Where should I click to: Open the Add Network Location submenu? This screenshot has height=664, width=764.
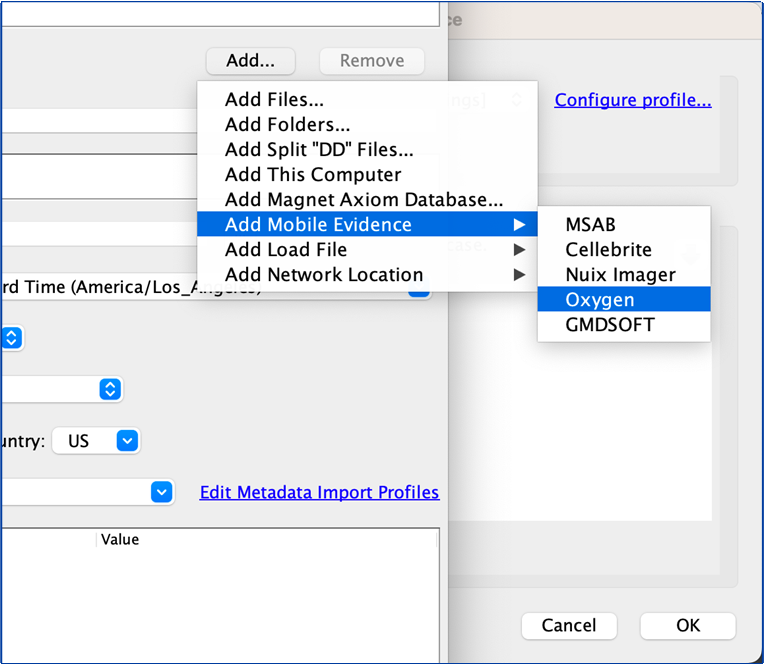[367, 274]
